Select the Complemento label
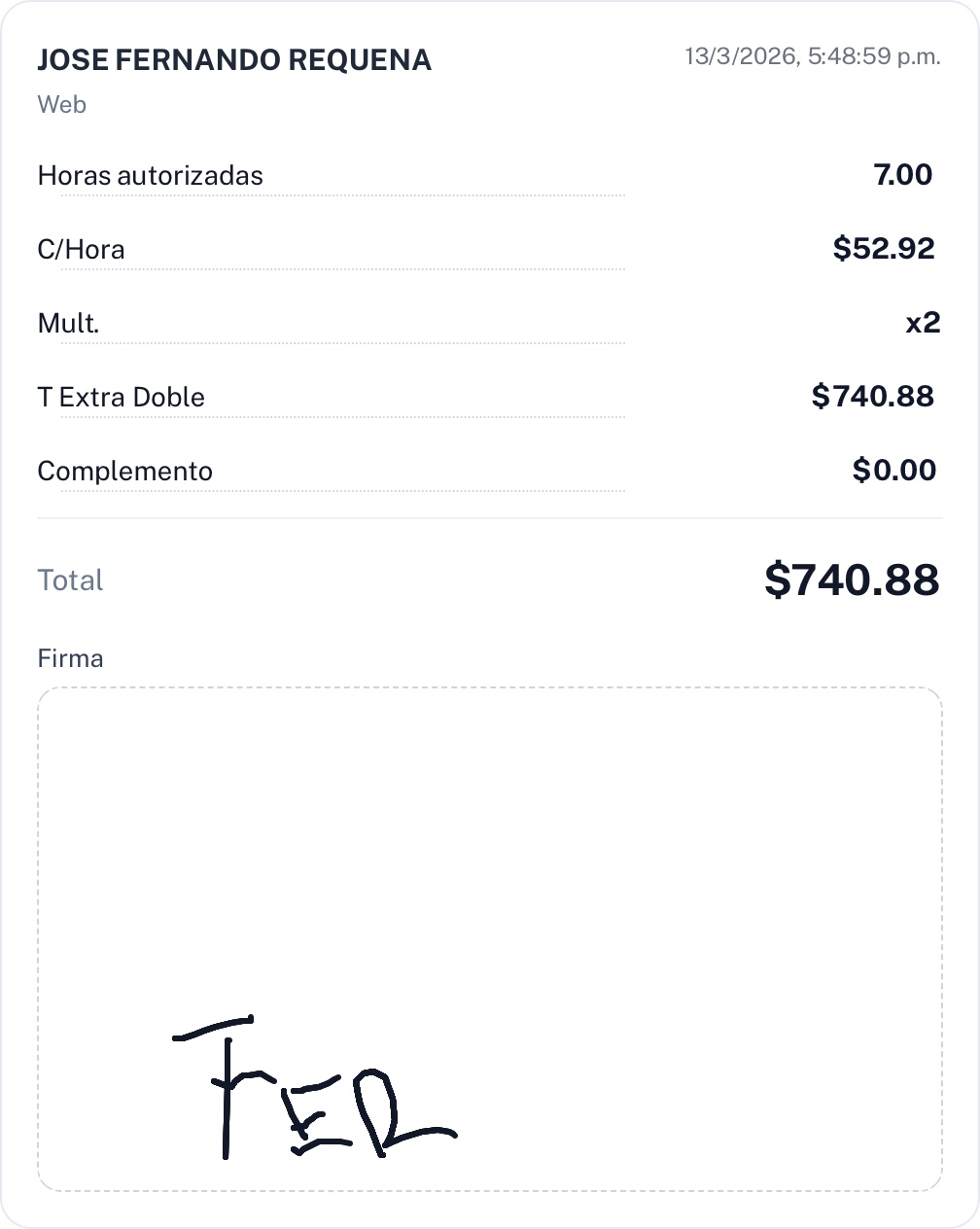This screenshot has height=1229, width=980. click(125, 472)
